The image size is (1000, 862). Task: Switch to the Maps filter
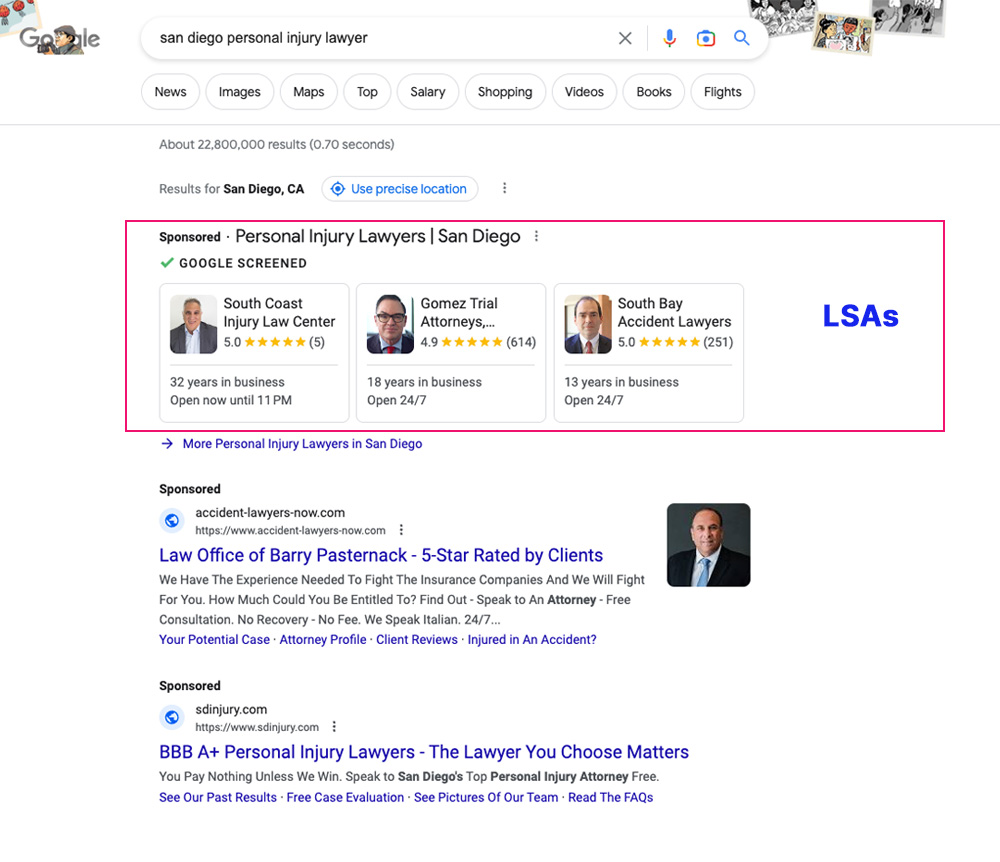pyautogui.click(x=309, y=92)
